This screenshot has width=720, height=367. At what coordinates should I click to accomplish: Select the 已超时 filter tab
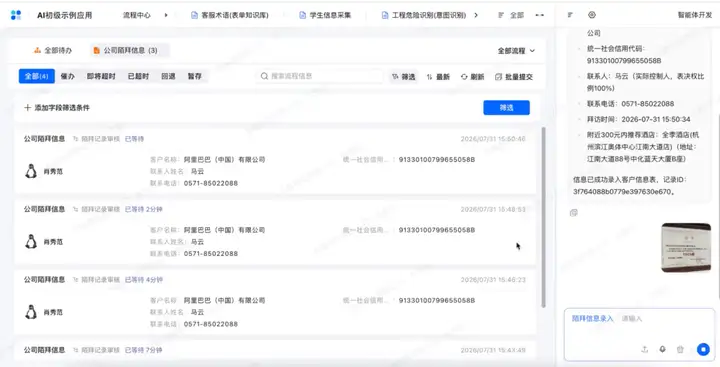click(x=138, y=76)
